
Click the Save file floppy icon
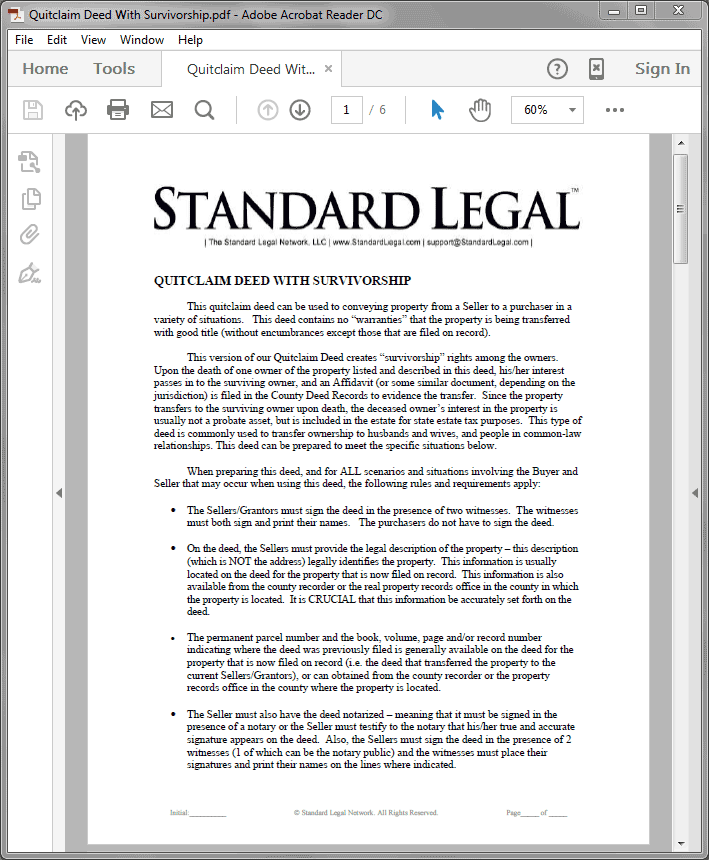click(x=32, y=110)
